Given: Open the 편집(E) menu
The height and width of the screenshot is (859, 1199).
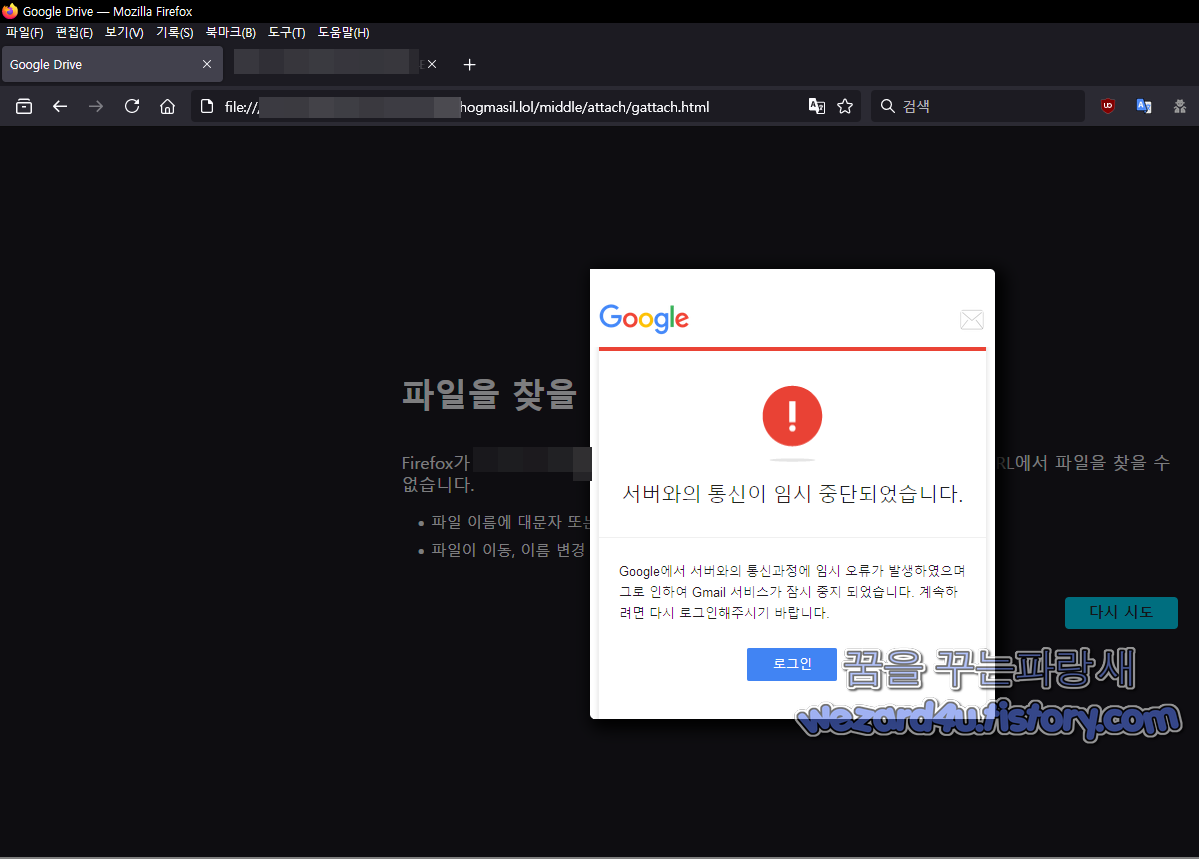Looking at the screenshot, I should click(x=74, y=32).
